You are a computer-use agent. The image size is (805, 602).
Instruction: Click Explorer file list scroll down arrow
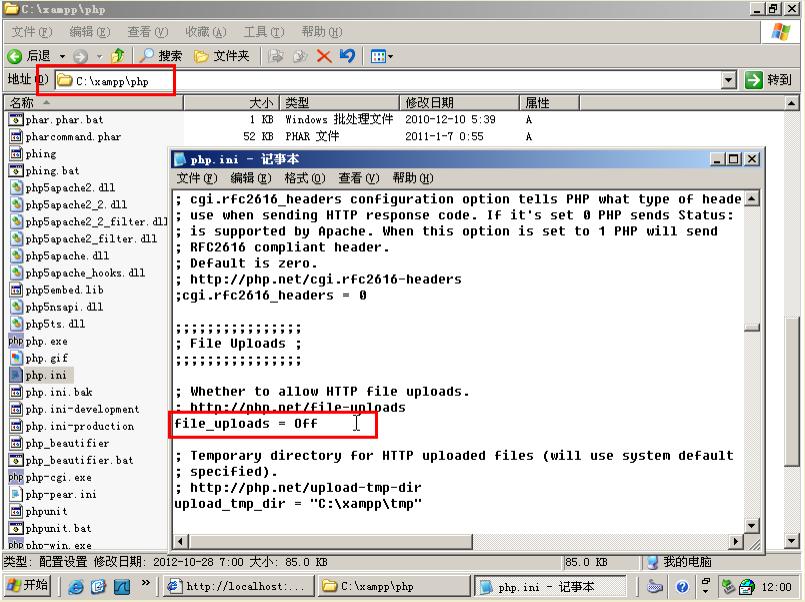pos(791,540)
